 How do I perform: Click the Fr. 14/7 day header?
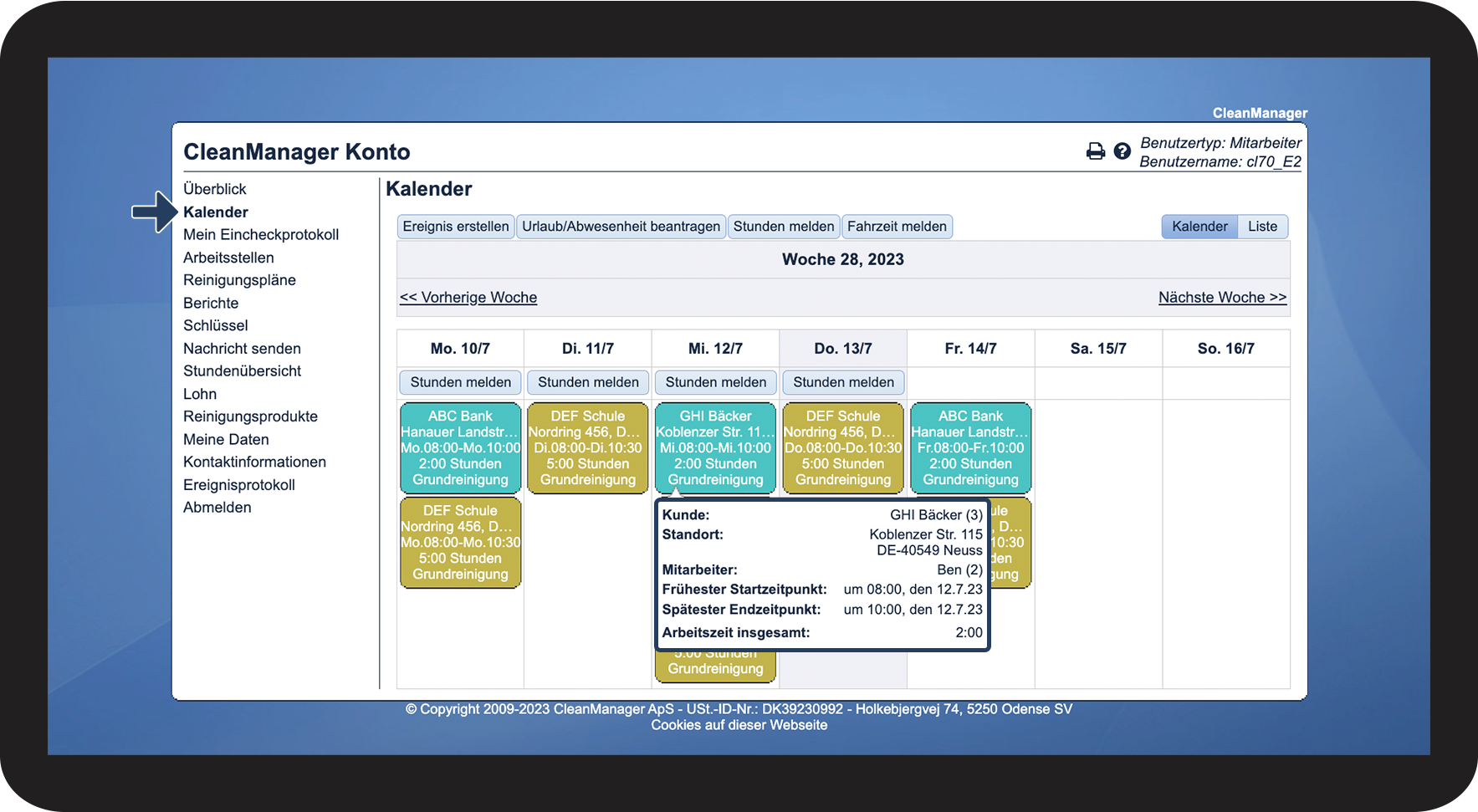(971, 349)
